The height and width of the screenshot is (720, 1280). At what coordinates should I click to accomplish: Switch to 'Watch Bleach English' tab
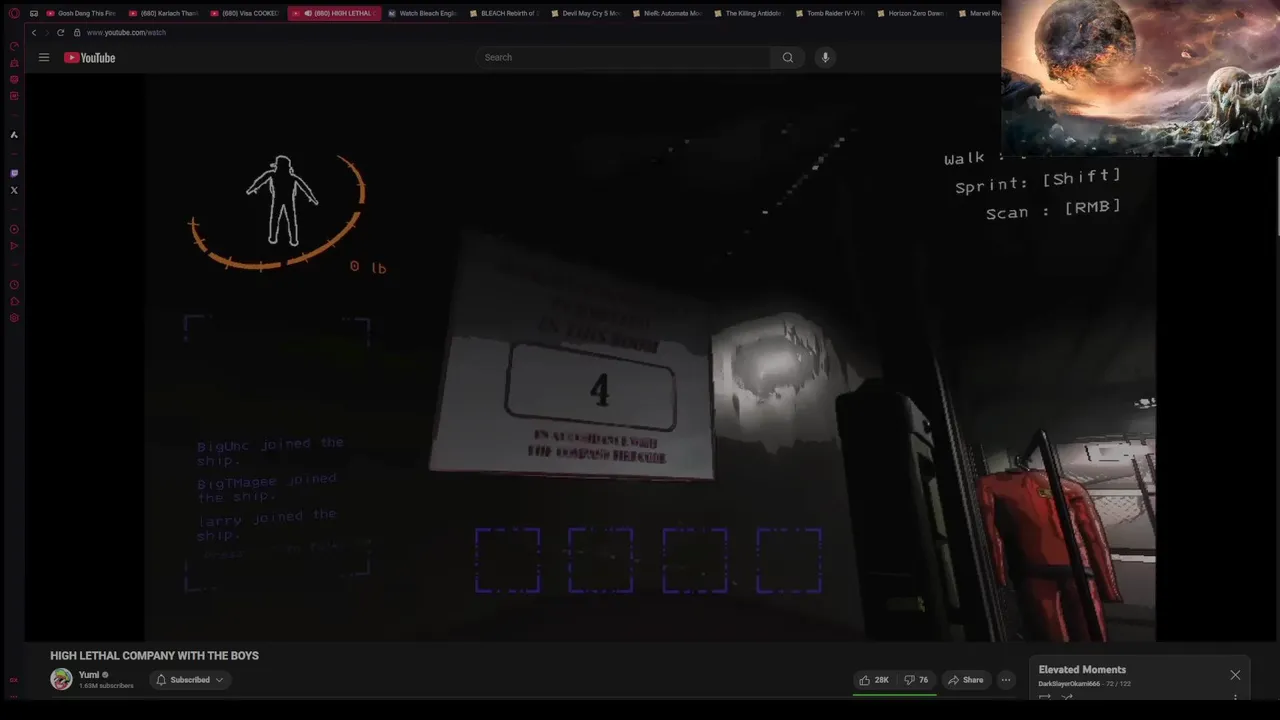point(423,13)
